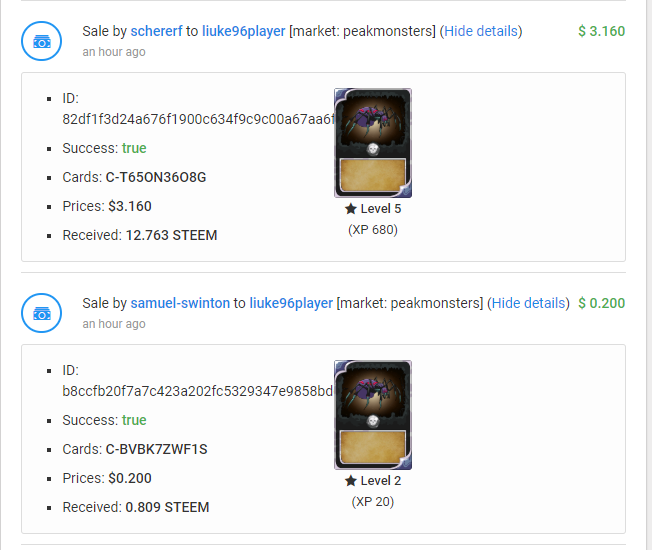Click the sale icon beside samuel-swinton's transaction
The height and width of the screenshot is (550, 652).
[x=42, y=313]
